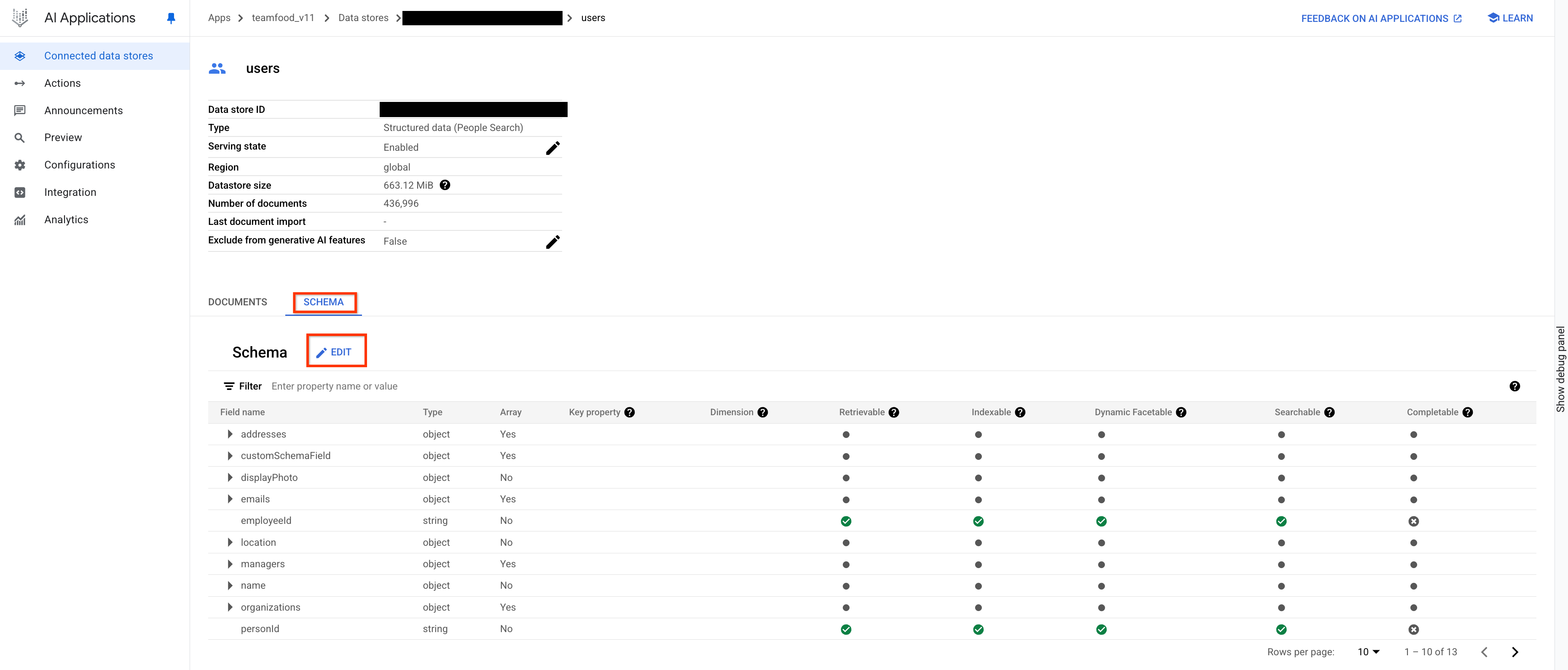Open the Dimension help icon
1568x670 pixels.
(763, 413)
